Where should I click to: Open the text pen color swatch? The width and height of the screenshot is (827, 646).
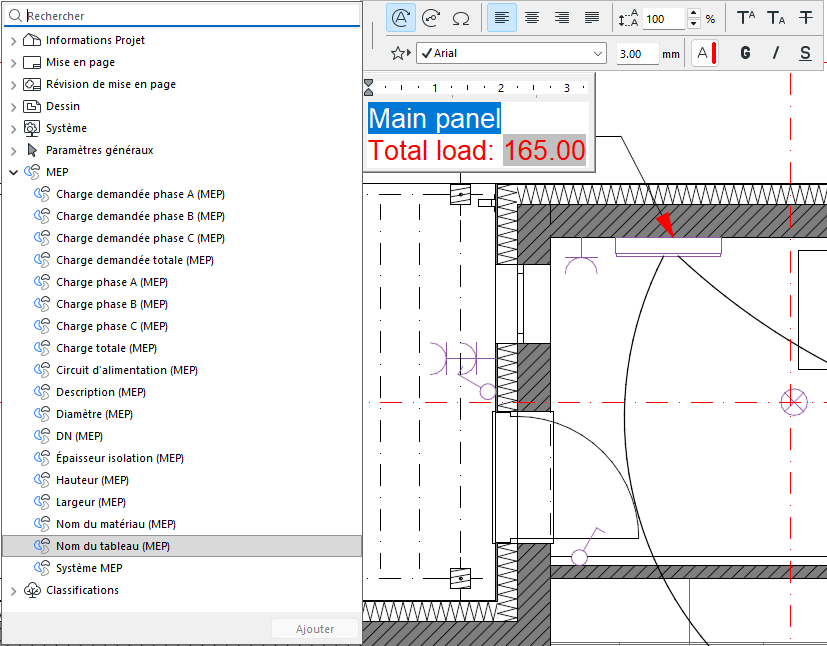tap(705, 53)
